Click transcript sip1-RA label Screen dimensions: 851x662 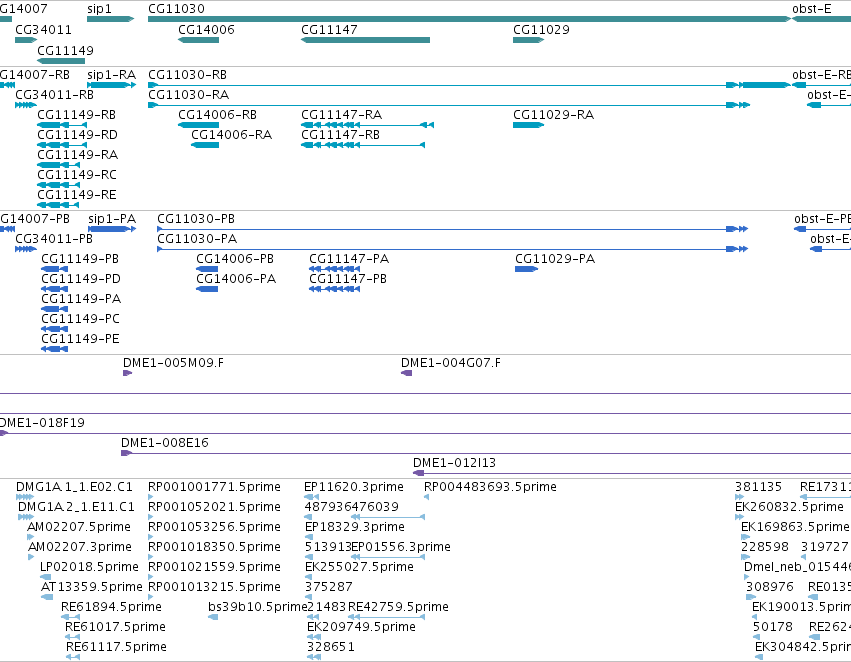coord(111,74)
